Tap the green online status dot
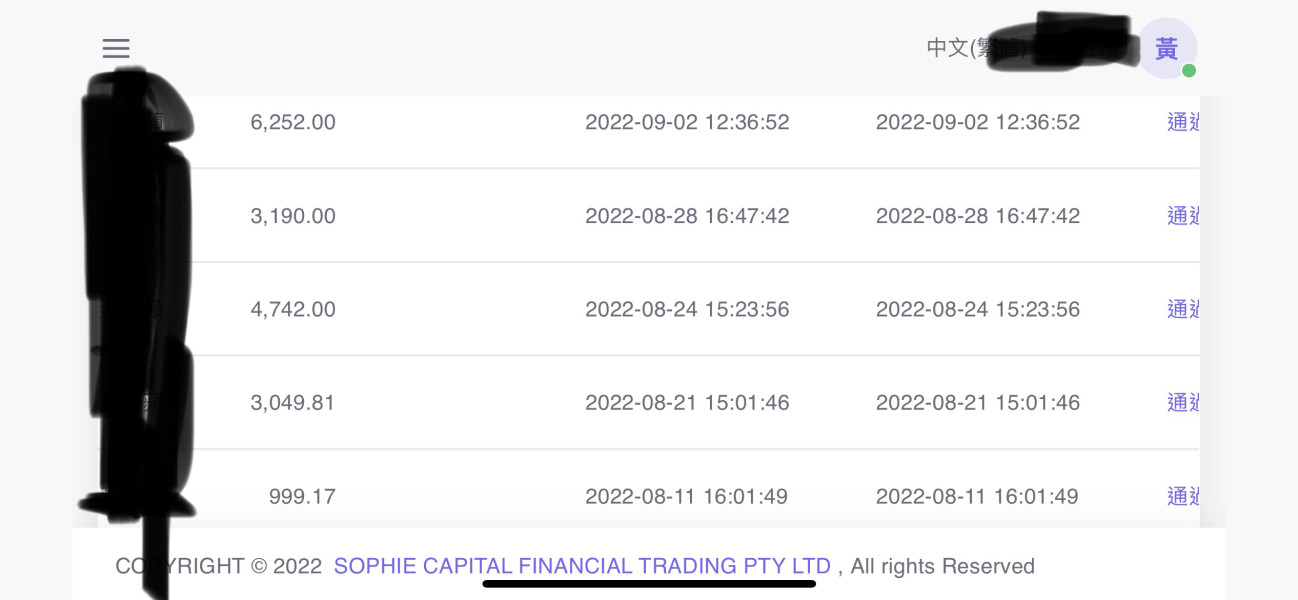 [1188, 70]
